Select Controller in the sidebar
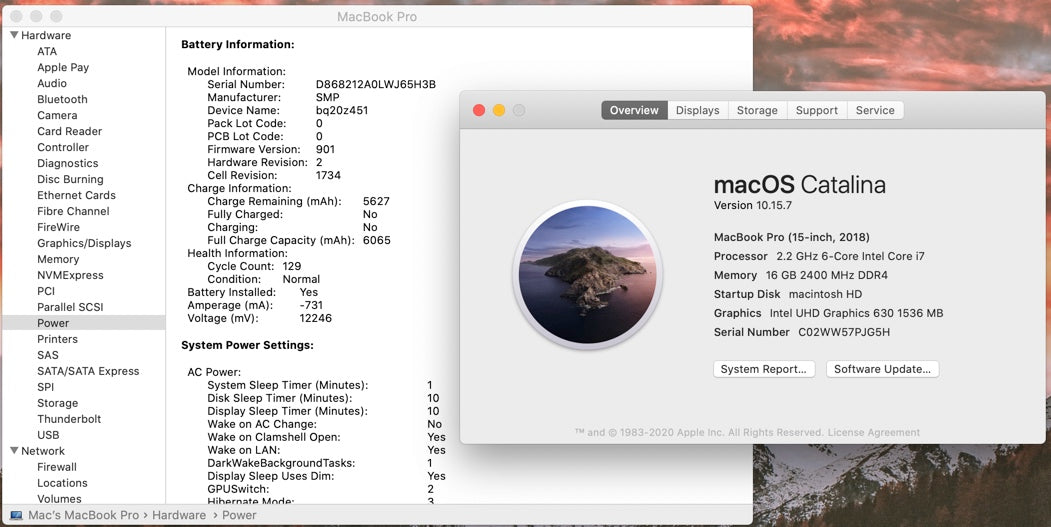 [63, 148]
